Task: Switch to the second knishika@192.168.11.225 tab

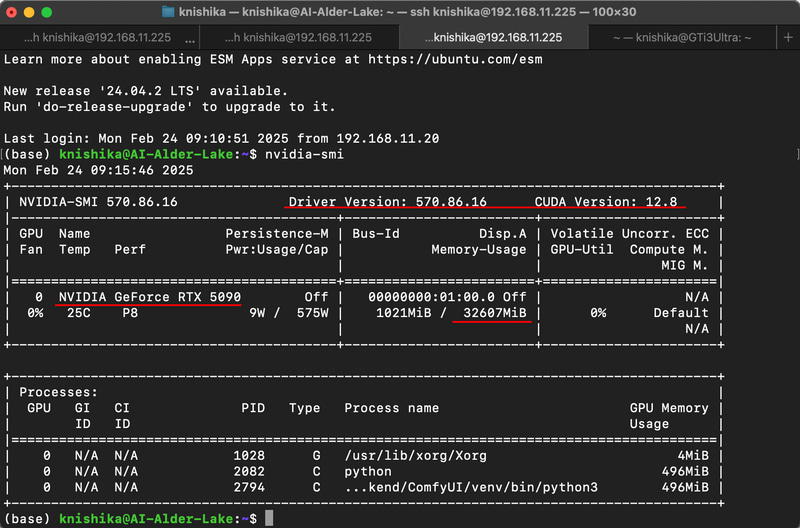Action: click(298, 37)
